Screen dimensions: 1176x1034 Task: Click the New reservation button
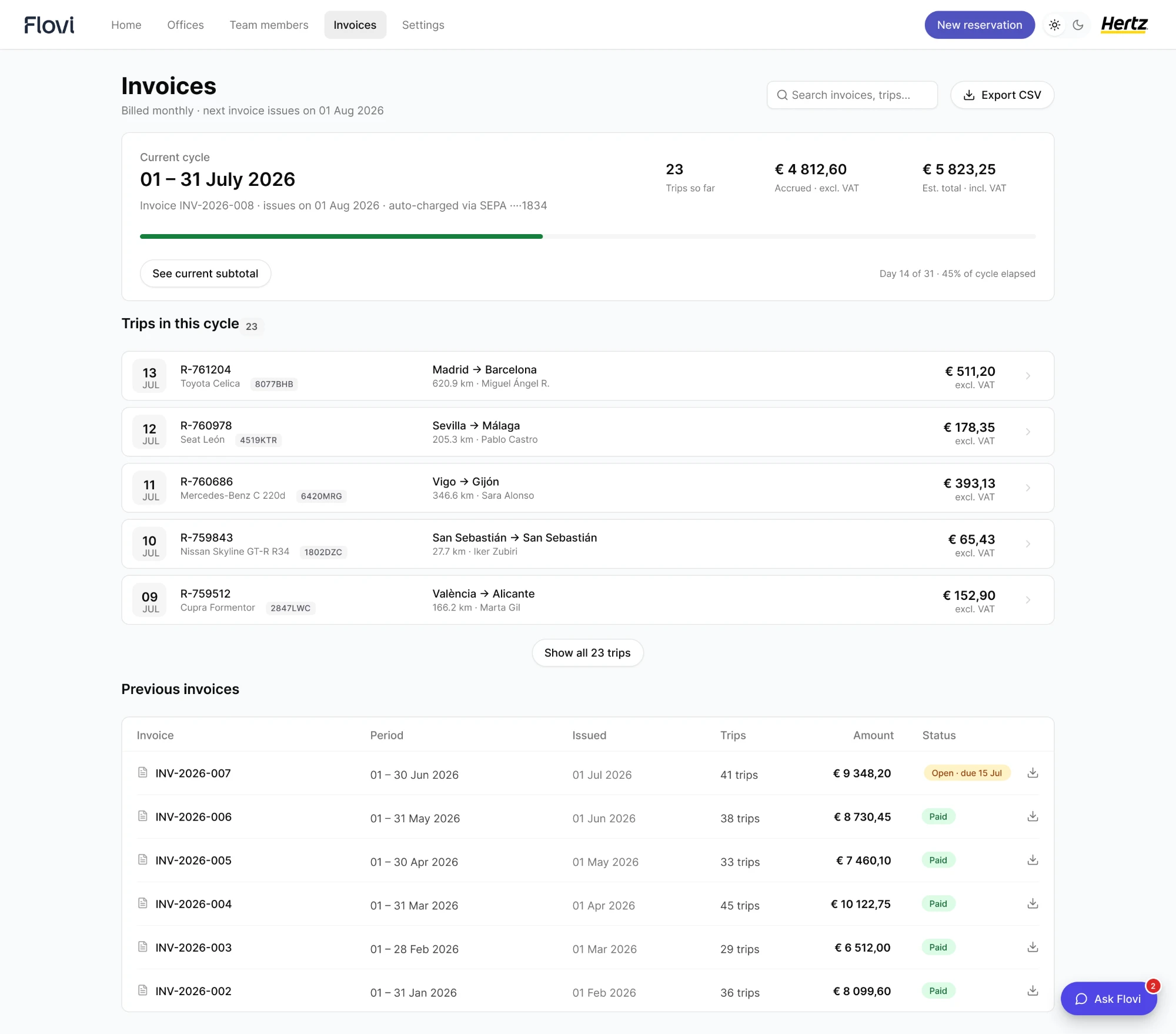point(980,25)
